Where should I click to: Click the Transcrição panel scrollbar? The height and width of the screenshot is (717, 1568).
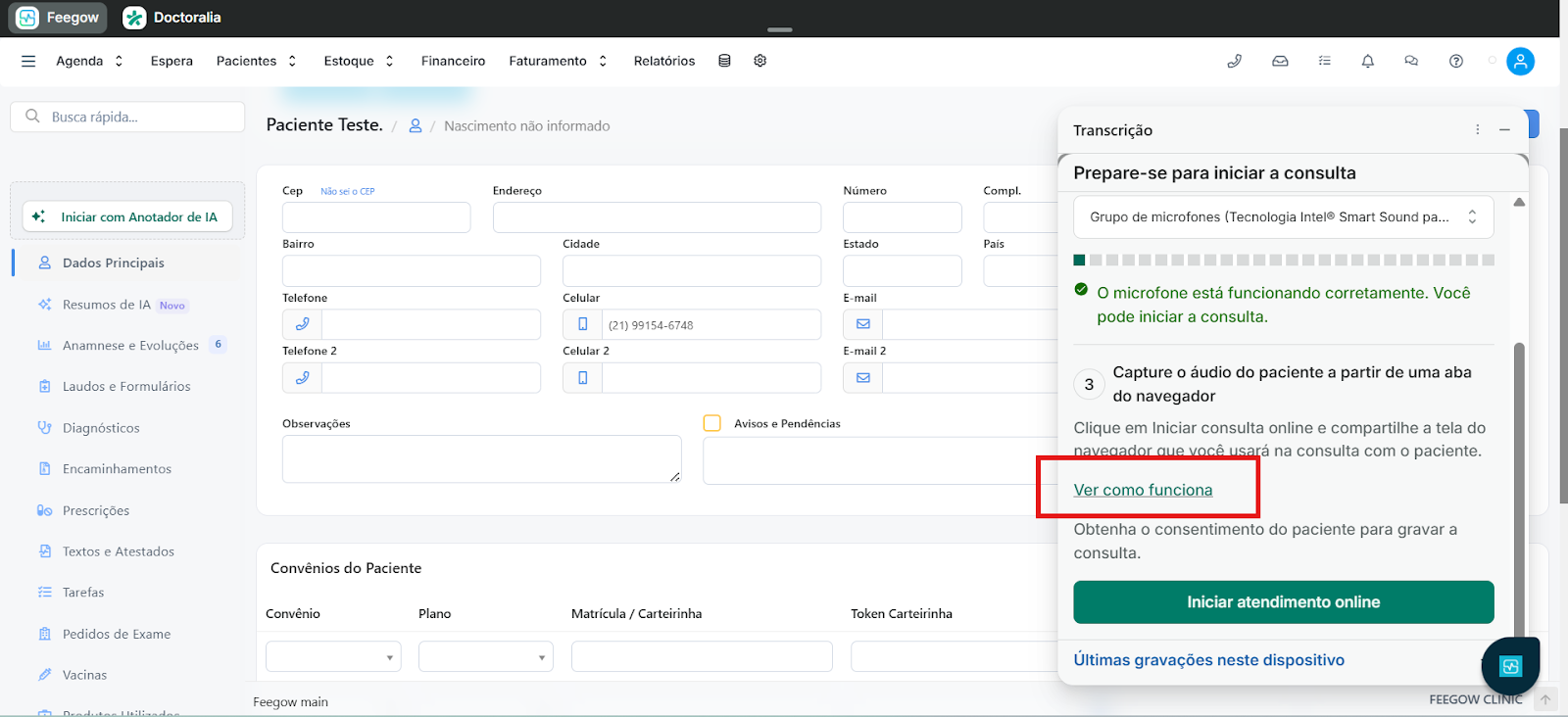click(1519, 490)
